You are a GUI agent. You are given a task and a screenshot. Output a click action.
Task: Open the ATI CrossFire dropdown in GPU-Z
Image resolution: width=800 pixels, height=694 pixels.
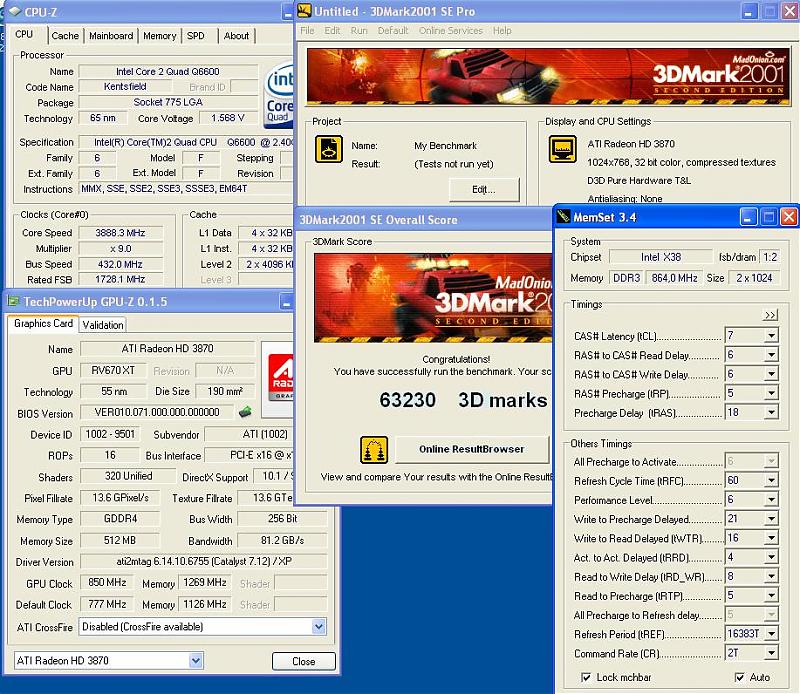point(318,626)
